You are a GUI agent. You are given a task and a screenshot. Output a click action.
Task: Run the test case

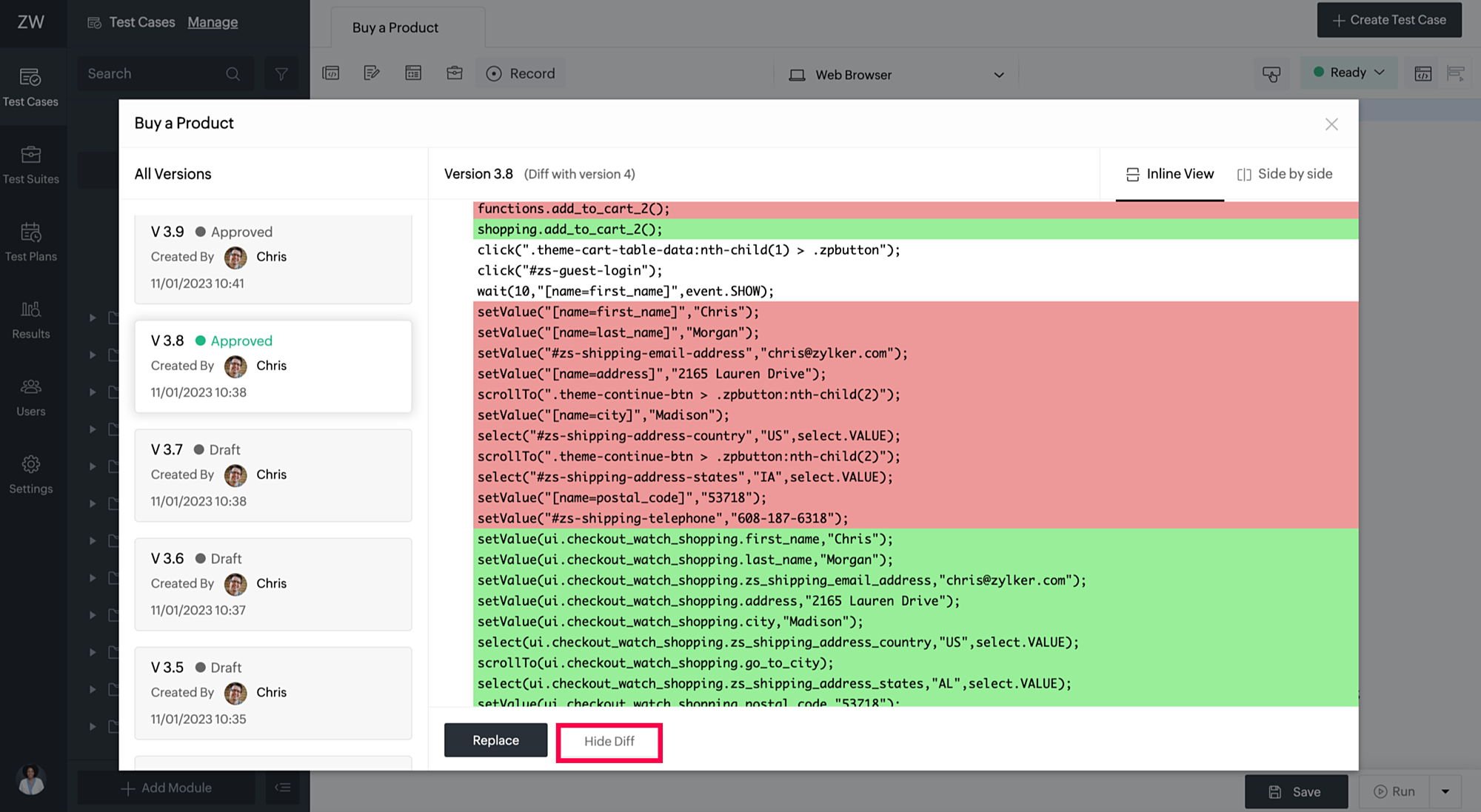tap(1394, 791)
